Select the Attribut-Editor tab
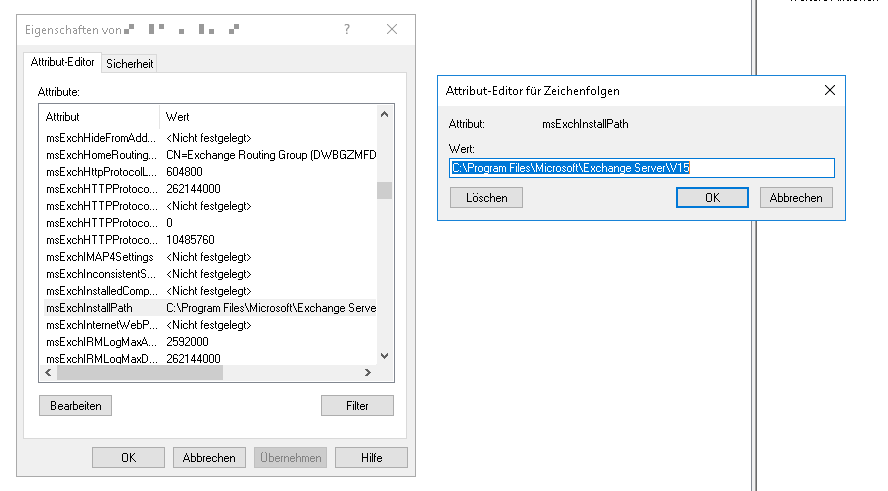This screenshot has width=888, height=491. (x=63, y=62)
